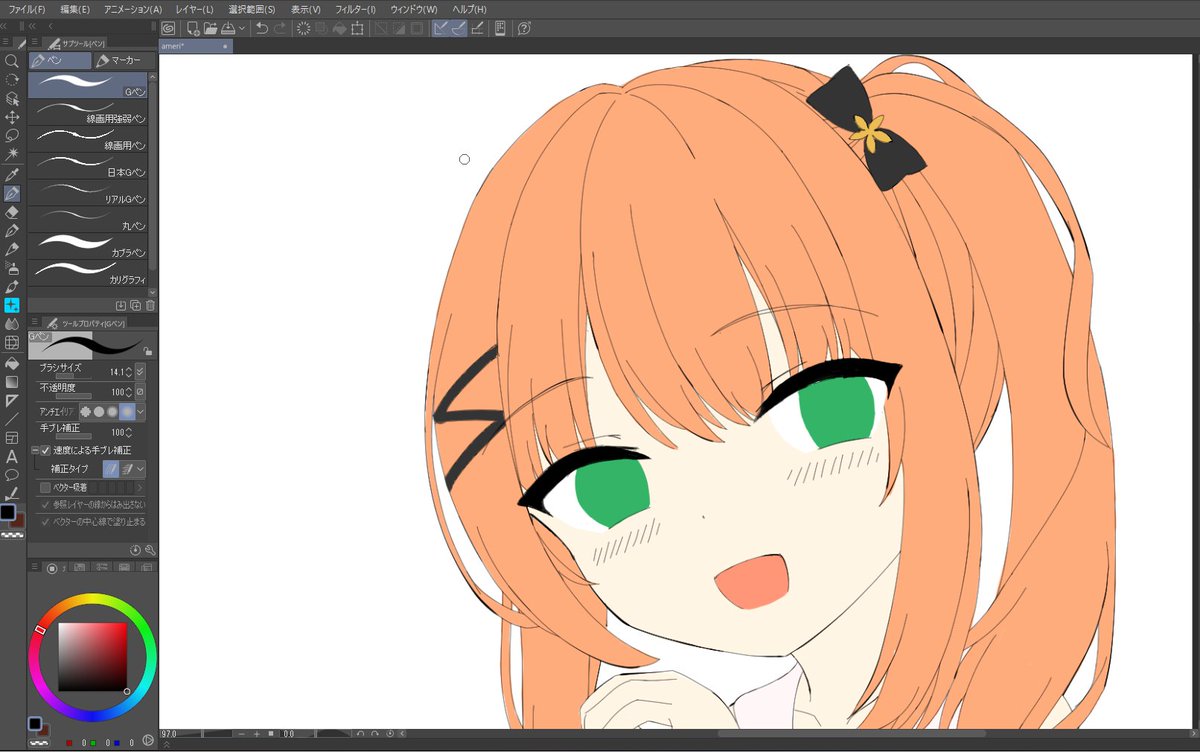Select the Lasso selection tool

12,135
